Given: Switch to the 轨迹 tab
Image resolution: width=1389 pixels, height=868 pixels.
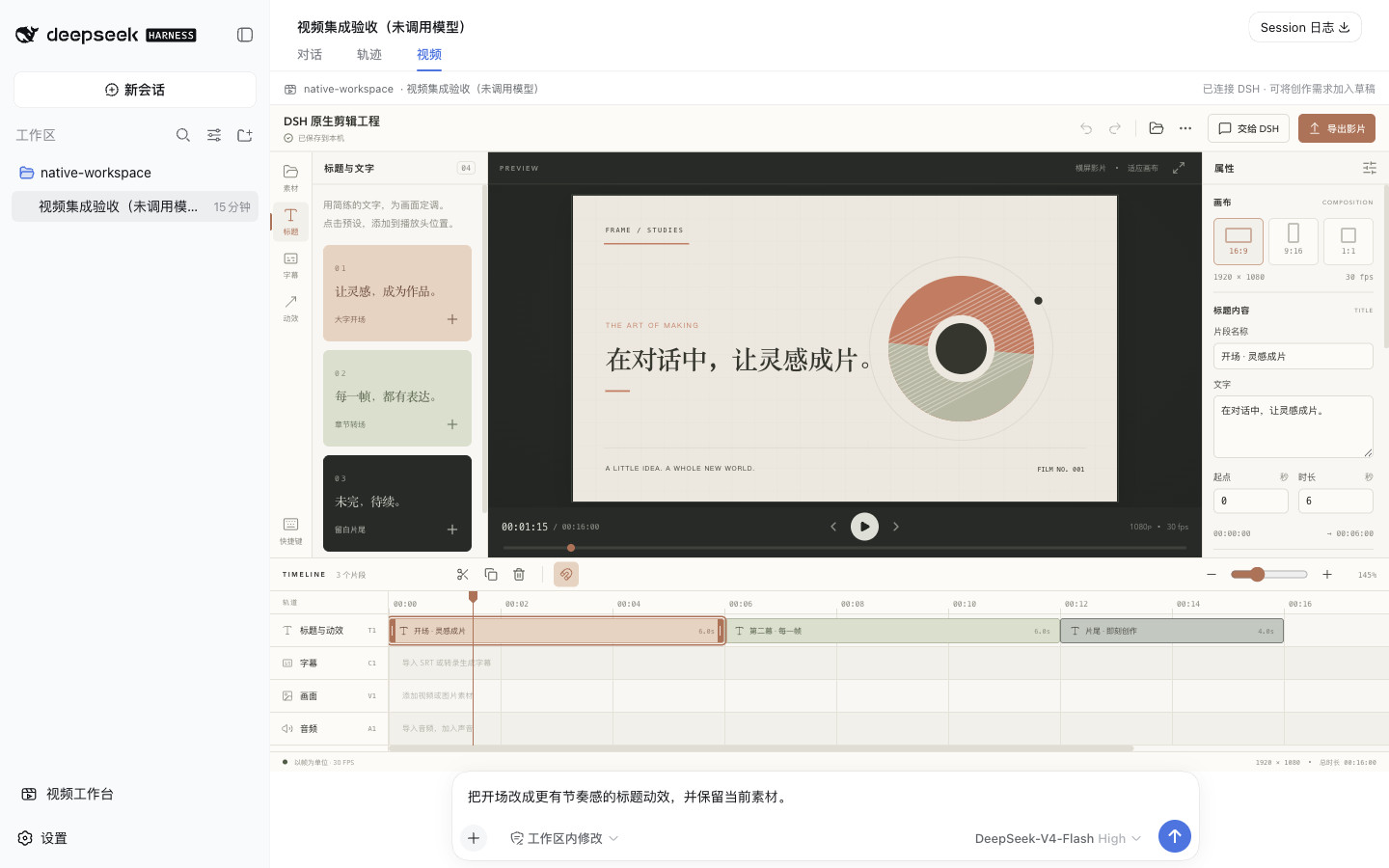Looking at the screenshot, I should click(369, 55).
